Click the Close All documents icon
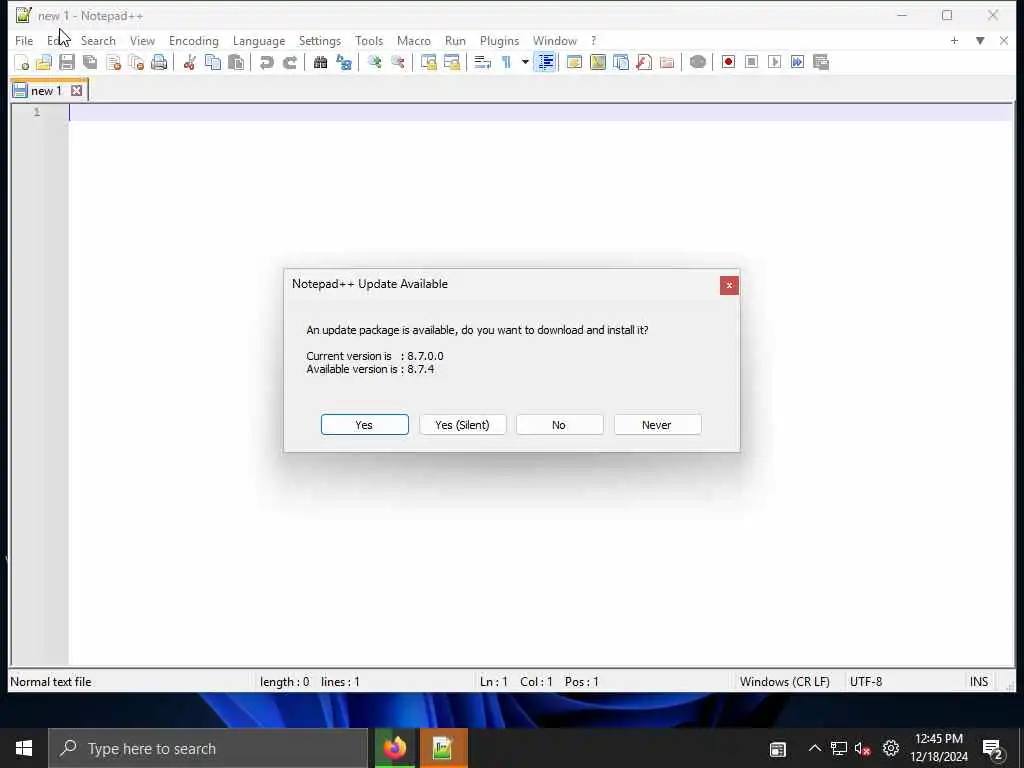Image resolution: width=1024 pixels, height=768 pixels. pos(136,62)
